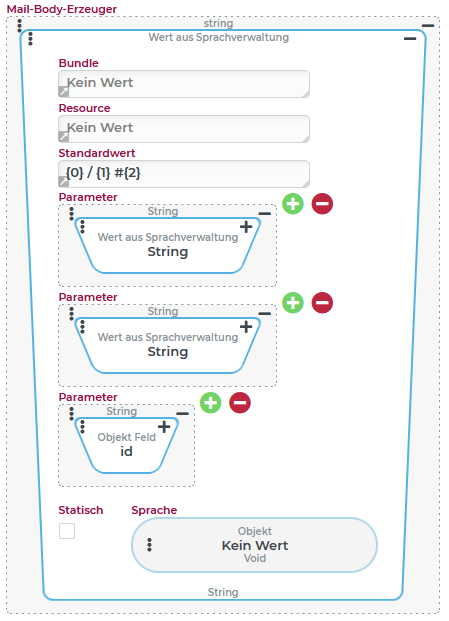Remove the Objekt Feld id parameter
Screen dimensions: 449x621
pos(240,403)
